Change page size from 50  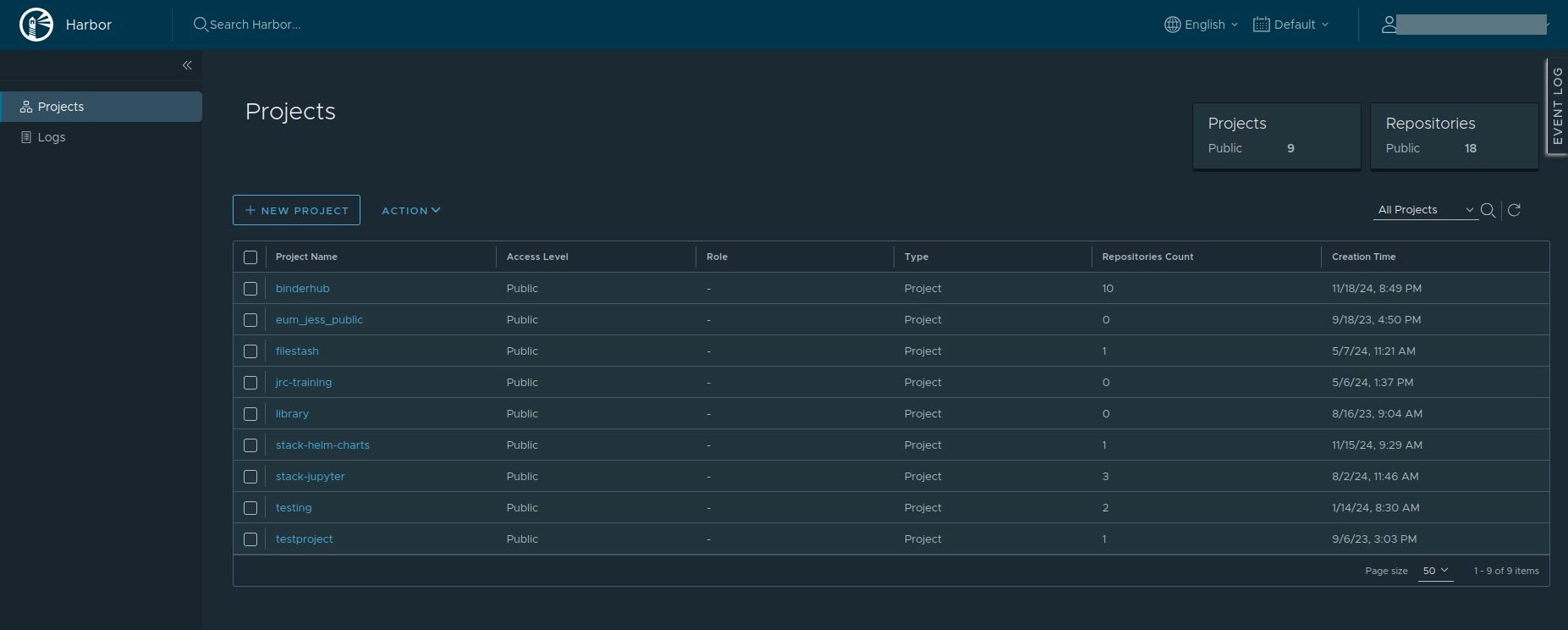point(1435,571)
